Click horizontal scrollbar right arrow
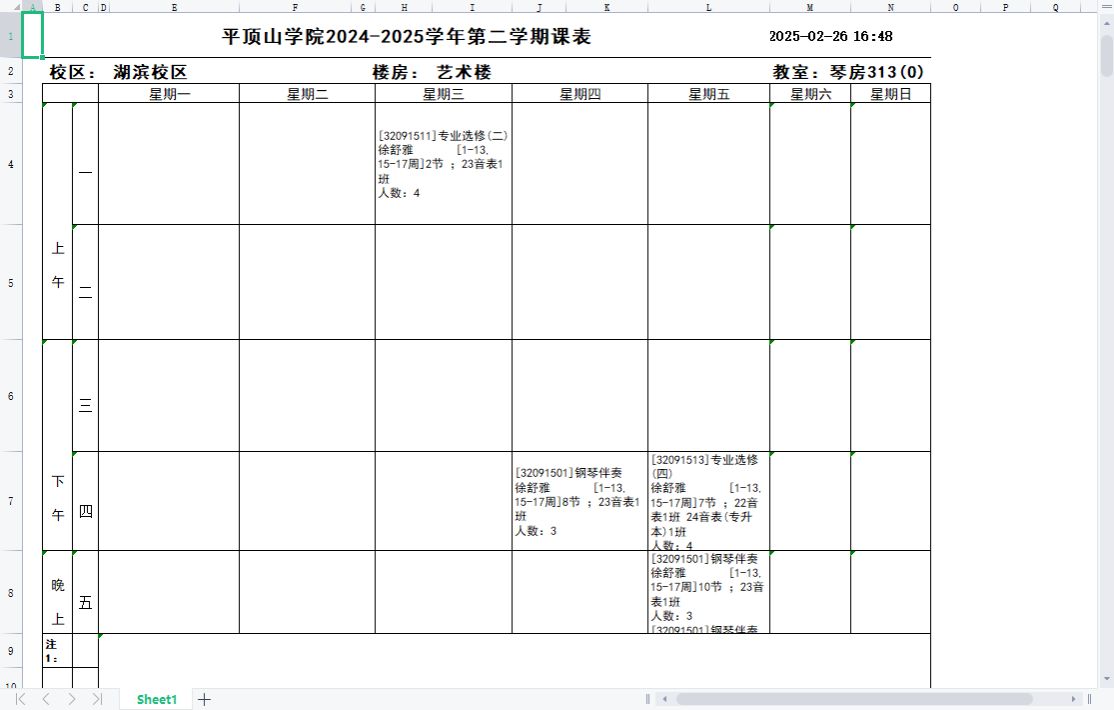1114x710 pixels. pyautogui.click(x=1074, y=699)
